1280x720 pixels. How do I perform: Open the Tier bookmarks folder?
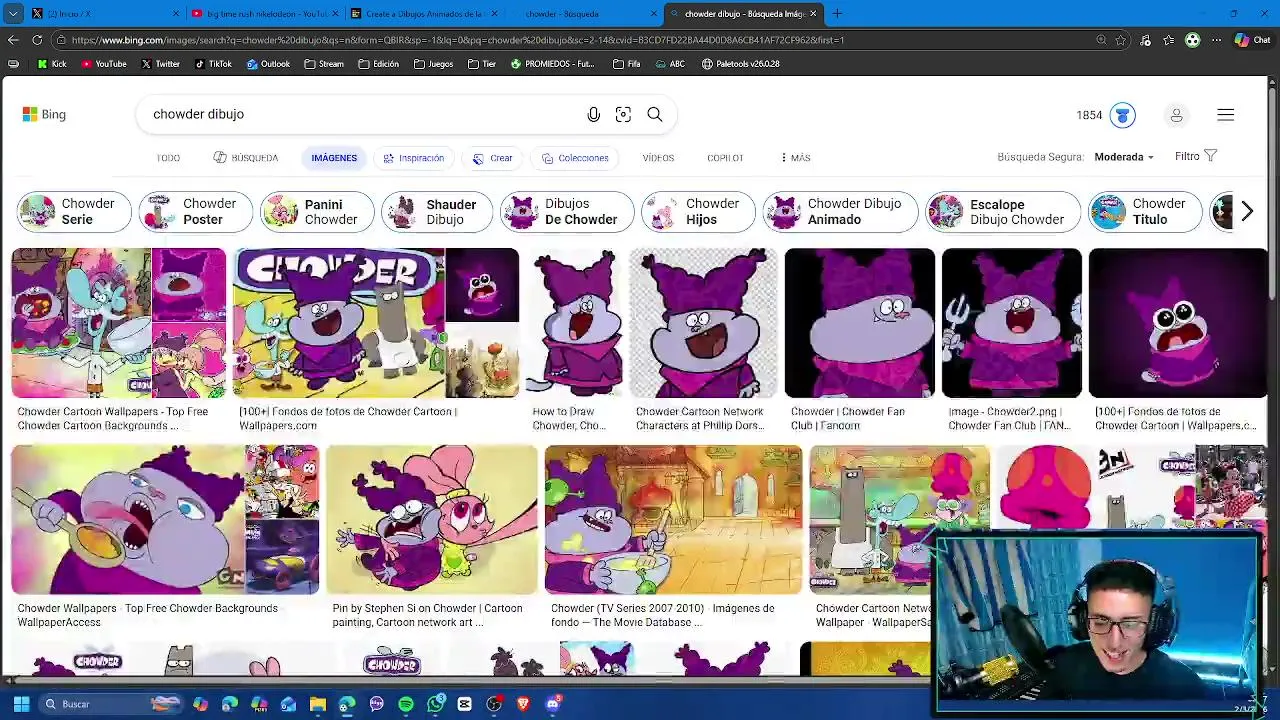482,64
